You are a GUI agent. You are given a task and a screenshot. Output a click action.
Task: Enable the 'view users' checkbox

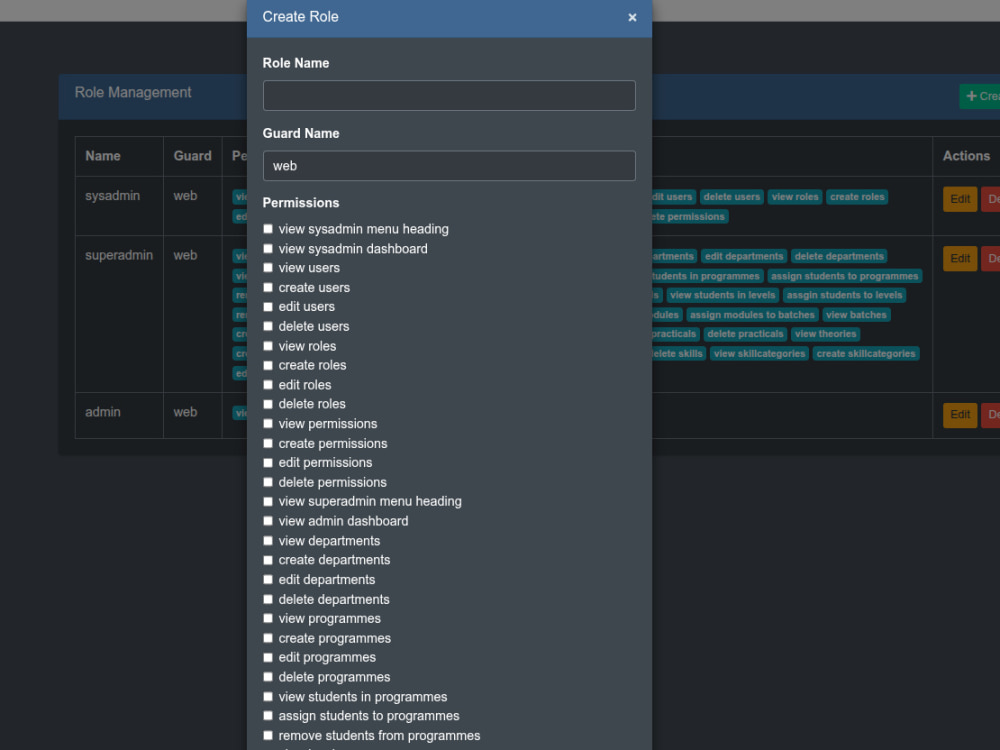pos(268,268)
